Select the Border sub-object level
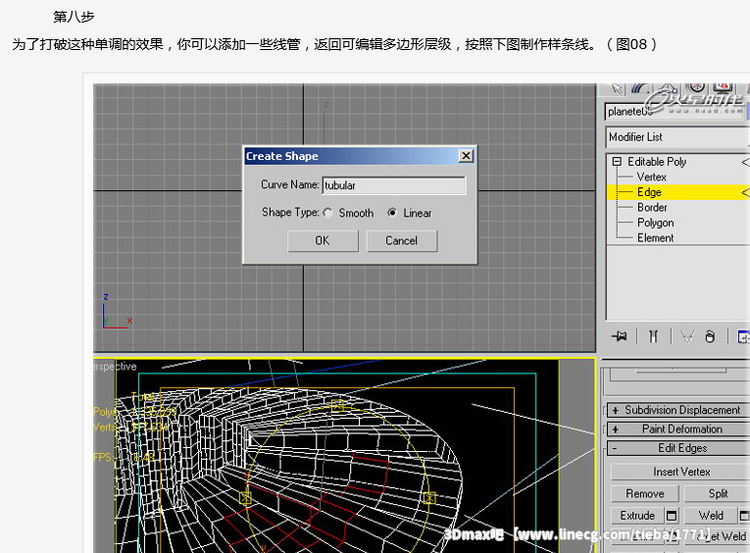 (x=652, y=208)
